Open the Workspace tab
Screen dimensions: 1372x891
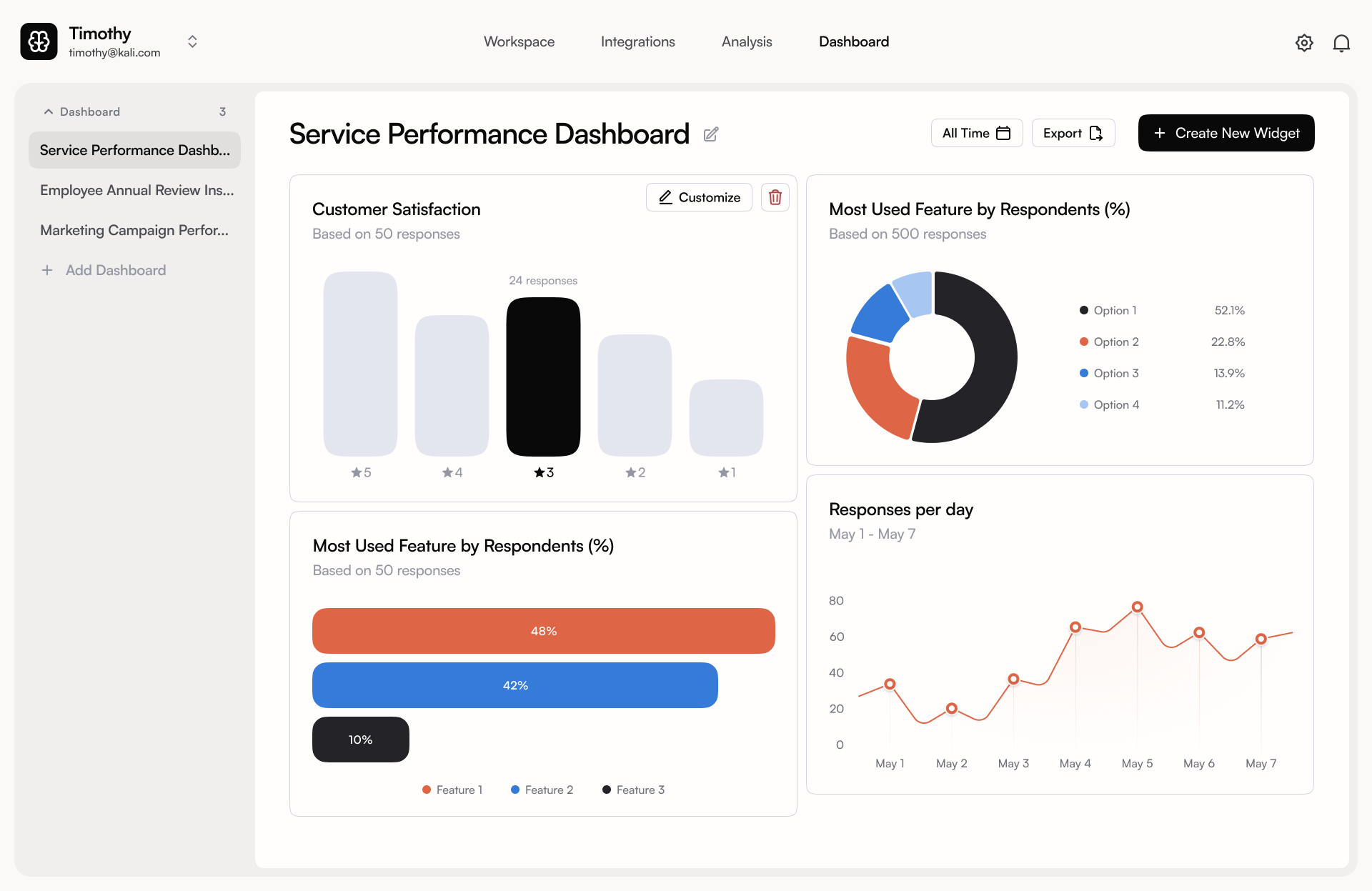click(x=519, y=41)
